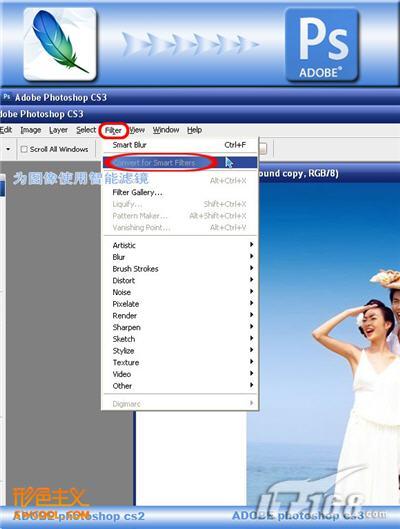Open the Image menu
Screen dimensions: 400x529
[31, 130]
